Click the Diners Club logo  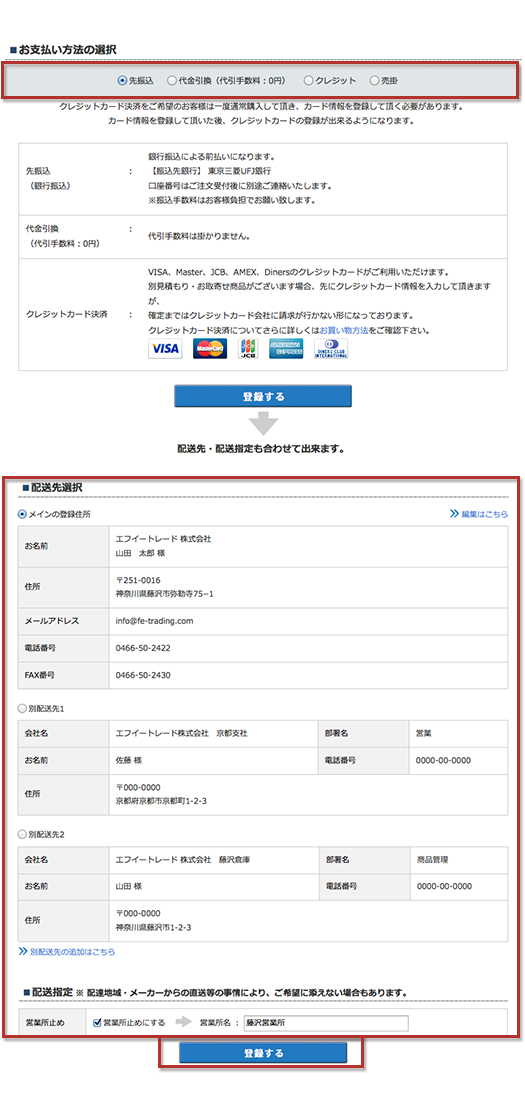[331, 349]
